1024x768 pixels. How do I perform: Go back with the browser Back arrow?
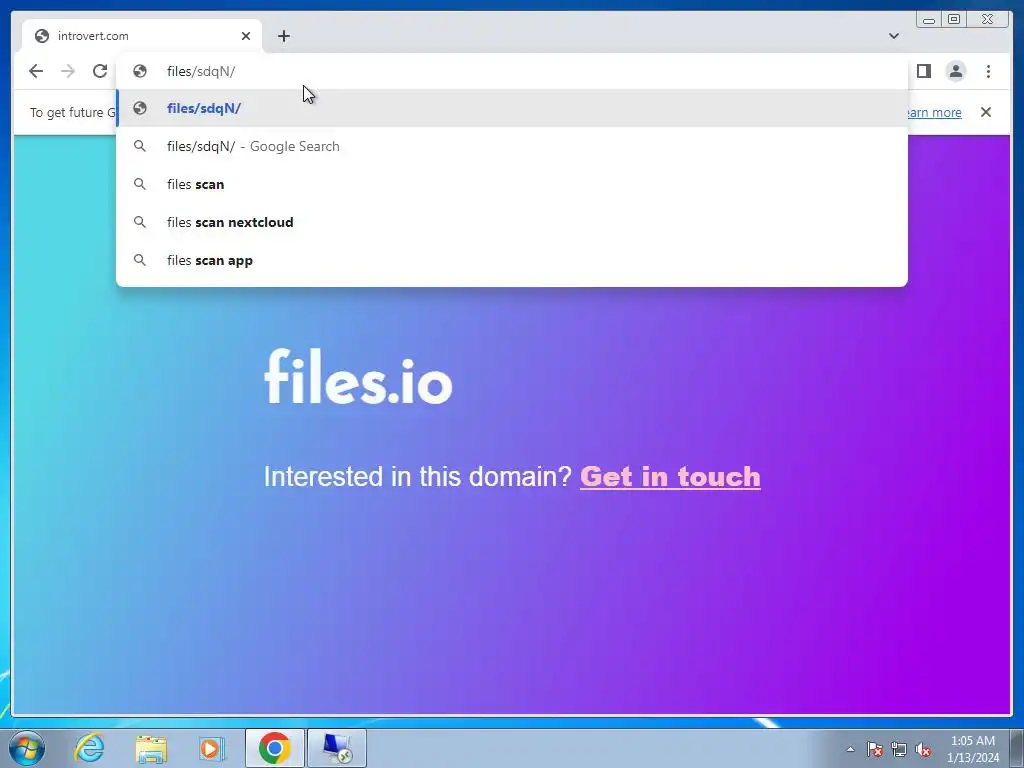(x=36, y=71)
